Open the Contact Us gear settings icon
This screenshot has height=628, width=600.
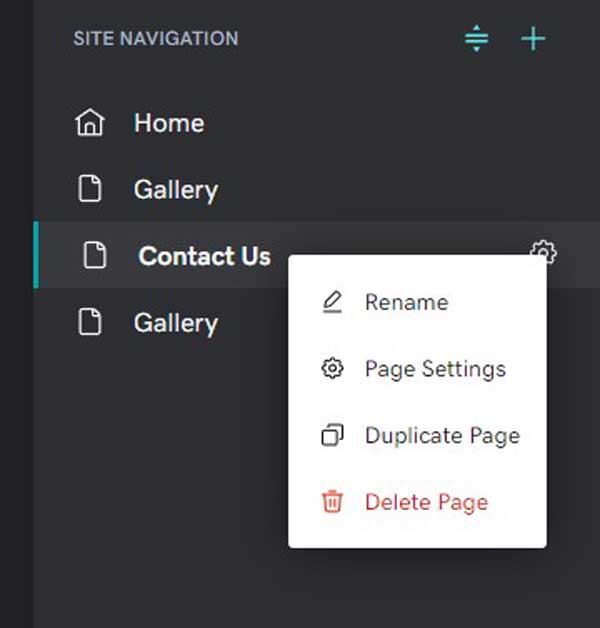click(x=543, y=251)
